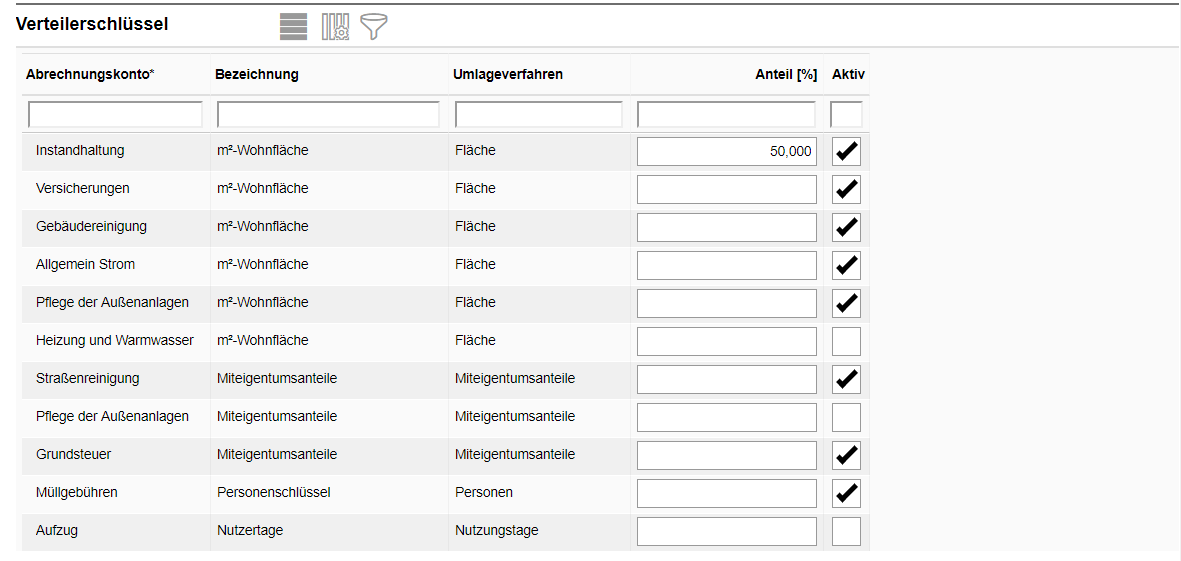
Task: Tick the Aktiv checkbox for Aufzug
Action: click(x=846, y=532)
